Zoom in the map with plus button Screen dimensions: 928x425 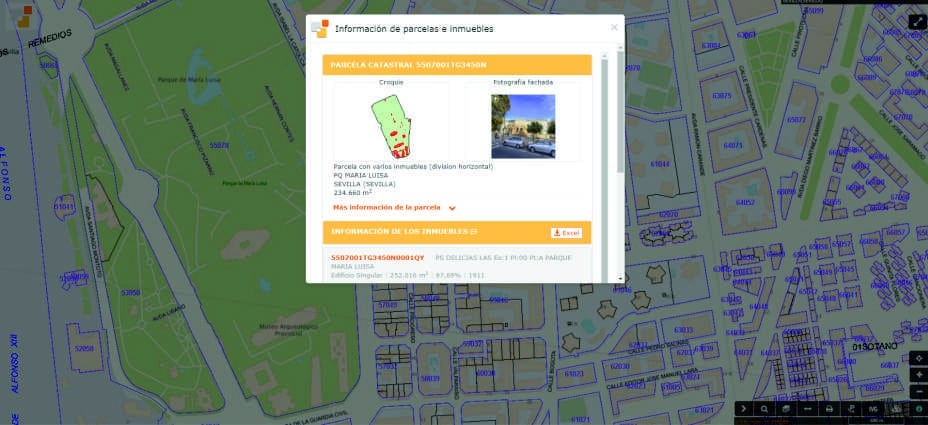[x=919, y=375]
